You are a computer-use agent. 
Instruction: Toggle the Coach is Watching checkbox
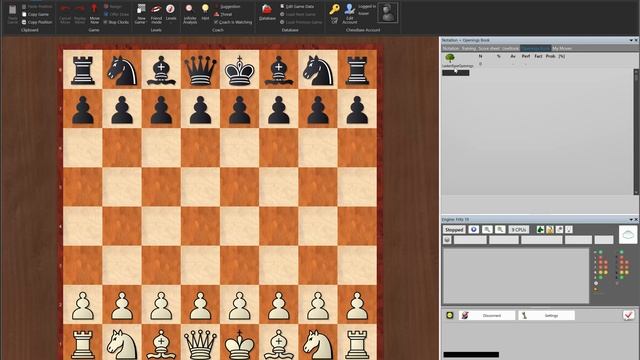pyautogui.click(x=216, y=22)
